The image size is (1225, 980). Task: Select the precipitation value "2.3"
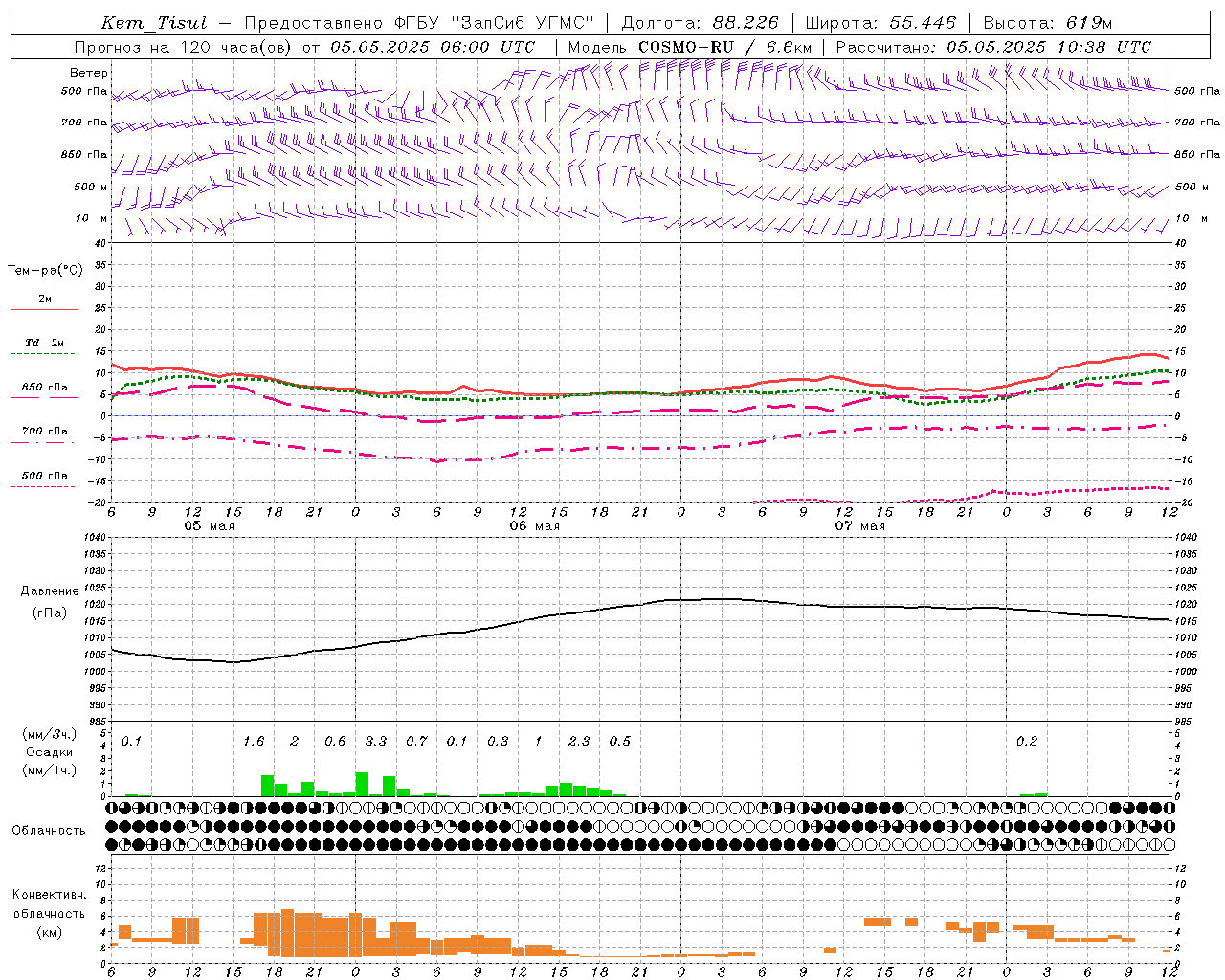579,741
